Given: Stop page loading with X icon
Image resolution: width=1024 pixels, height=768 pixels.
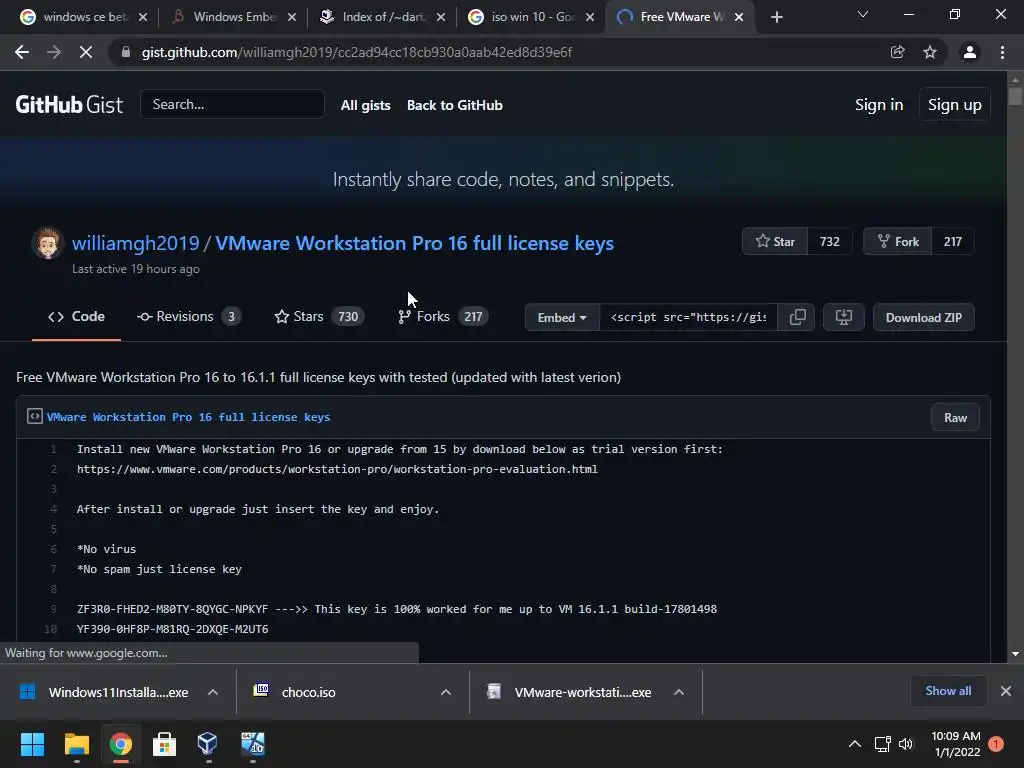Looking at the screenshot, I should coord(86,52).
